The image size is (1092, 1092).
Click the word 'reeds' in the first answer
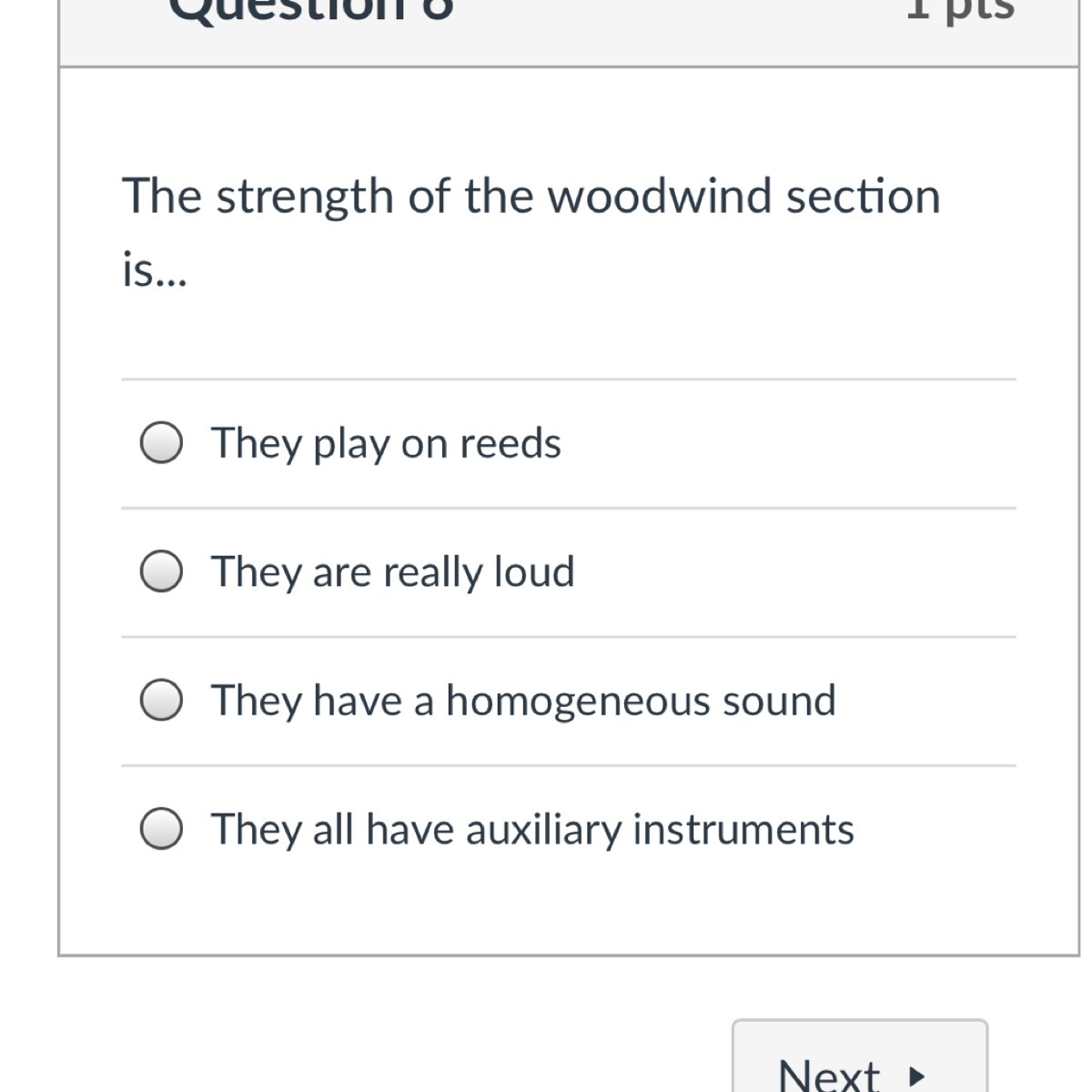[x=511, y=443]
